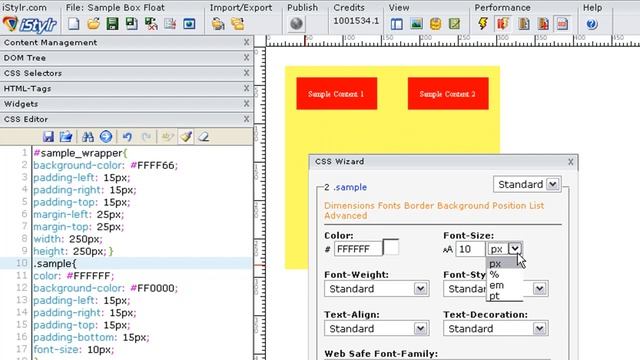Open a file with yellow folder icon
Viewport: 640px width, 360px height.
tap(93, 24)
